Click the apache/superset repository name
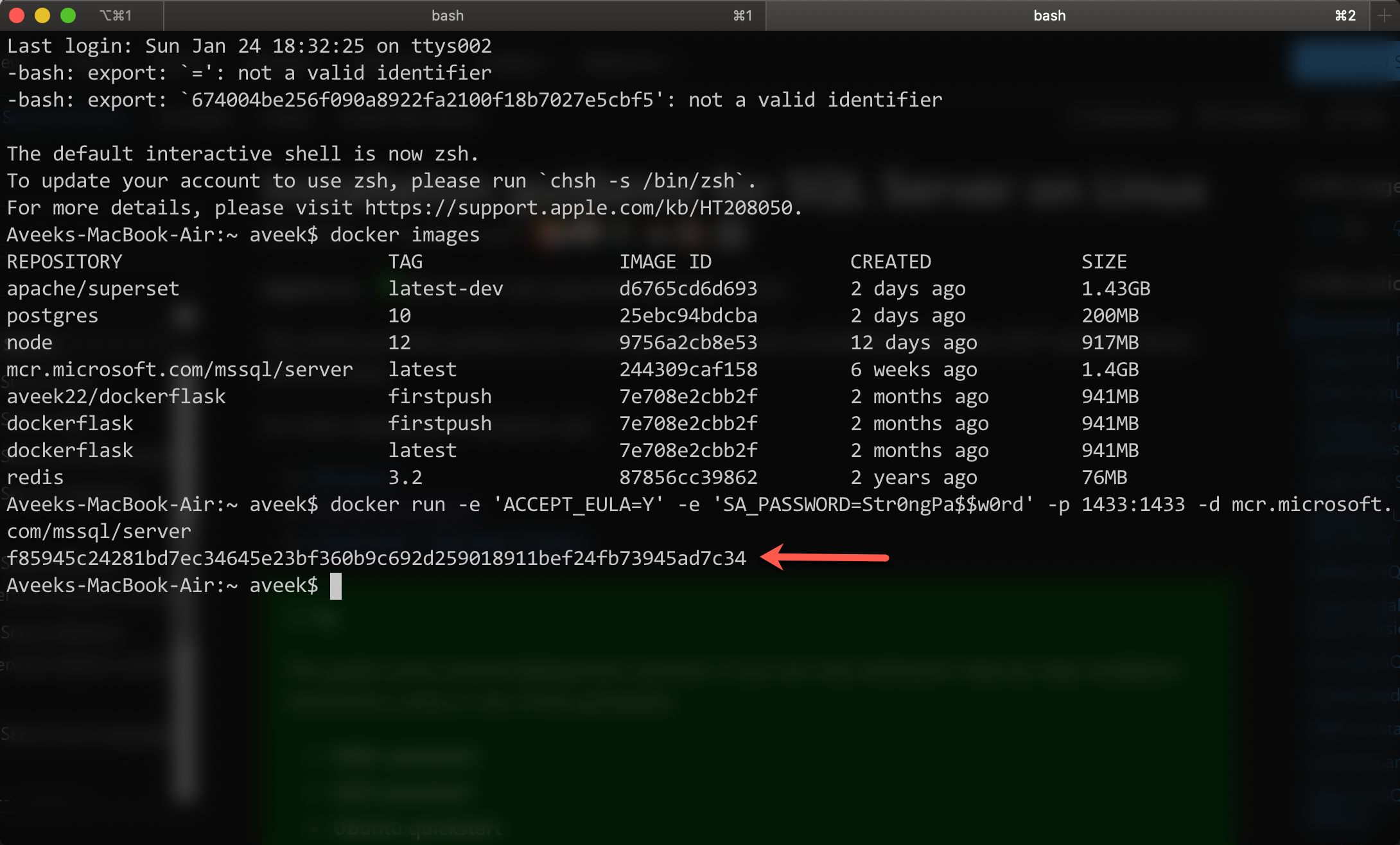Image resolution: width=1400 pixels, height=845 pixels. point(93,289)
